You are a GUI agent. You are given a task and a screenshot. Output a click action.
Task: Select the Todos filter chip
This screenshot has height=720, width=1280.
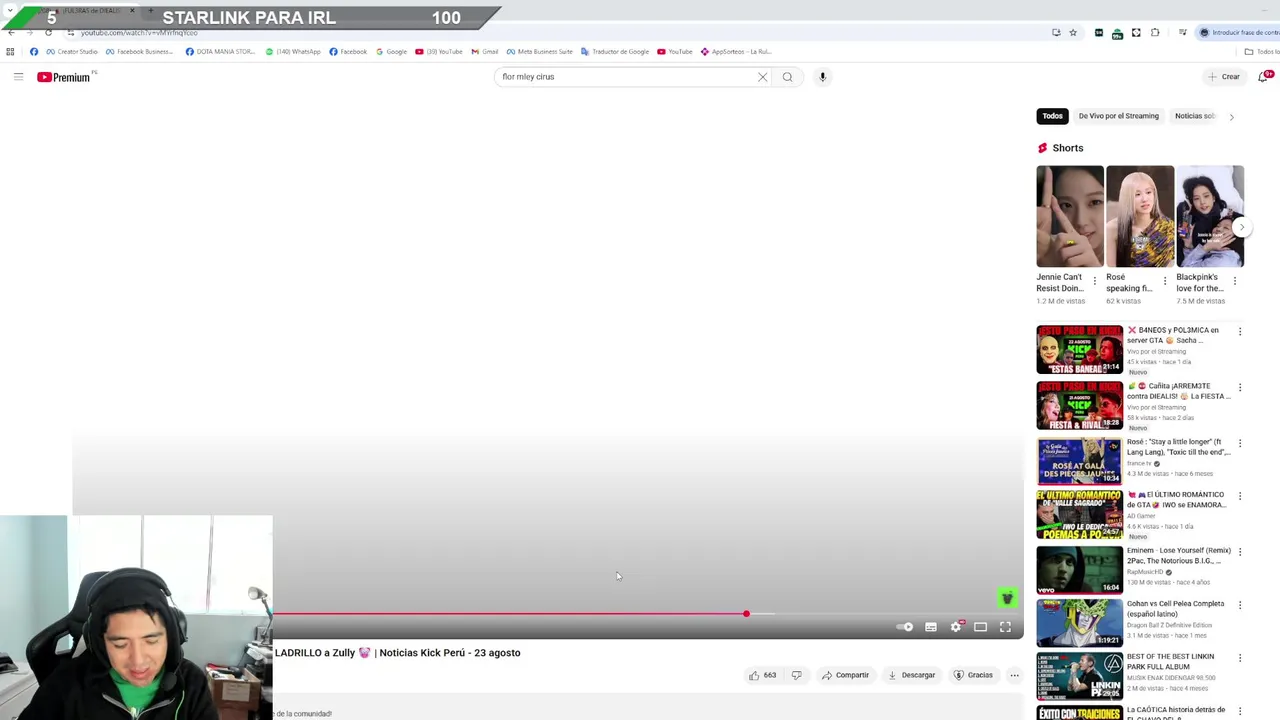(x=1052, y=116)
